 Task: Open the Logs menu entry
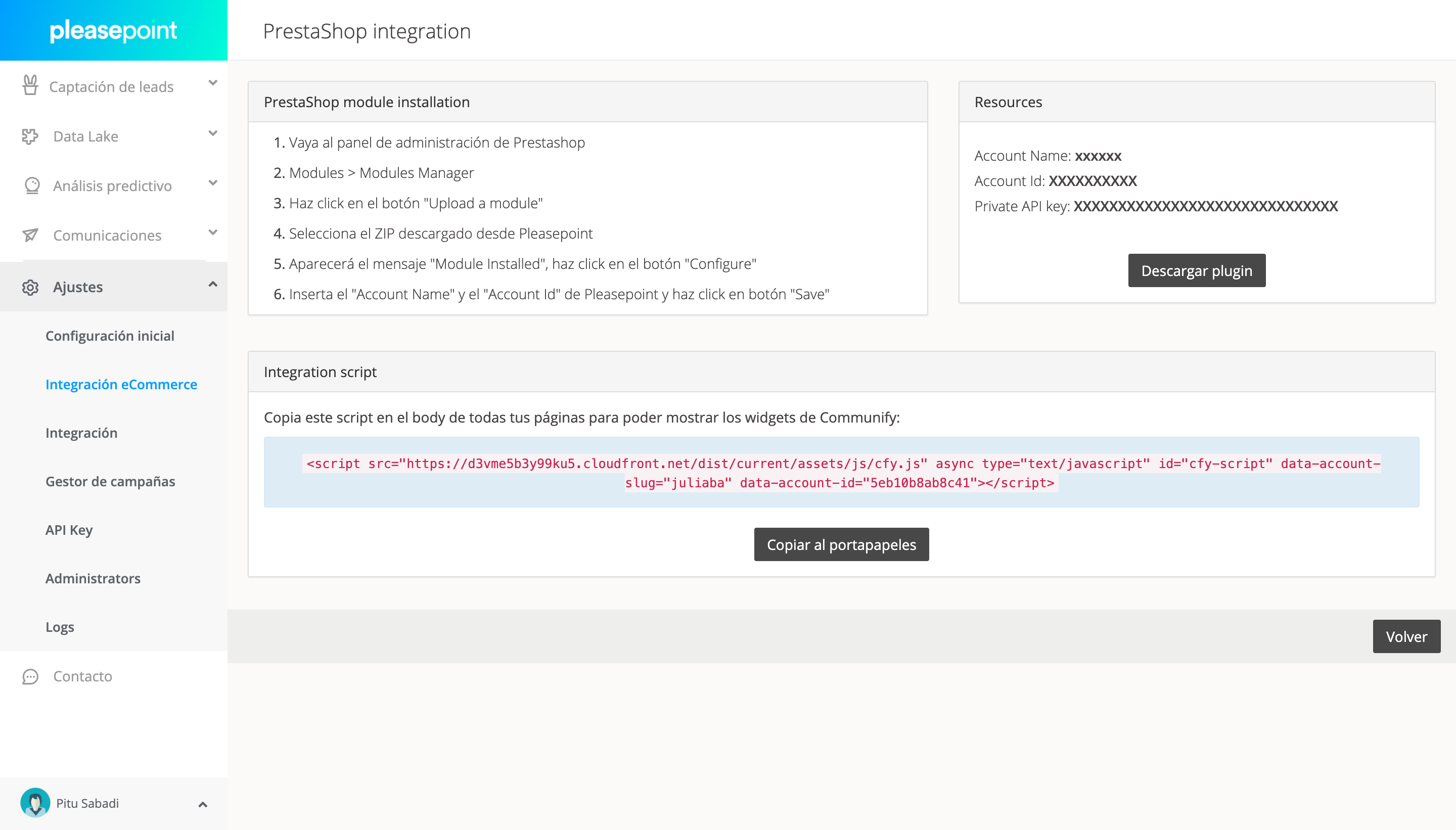pyautogui.click(x=60, y=627)
